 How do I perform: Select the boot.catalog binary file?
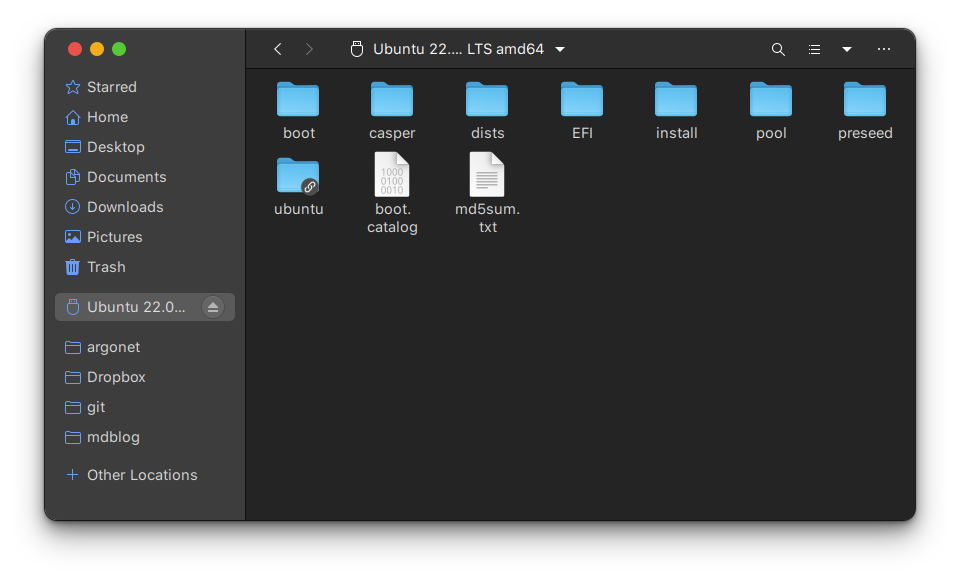[392, 193]
